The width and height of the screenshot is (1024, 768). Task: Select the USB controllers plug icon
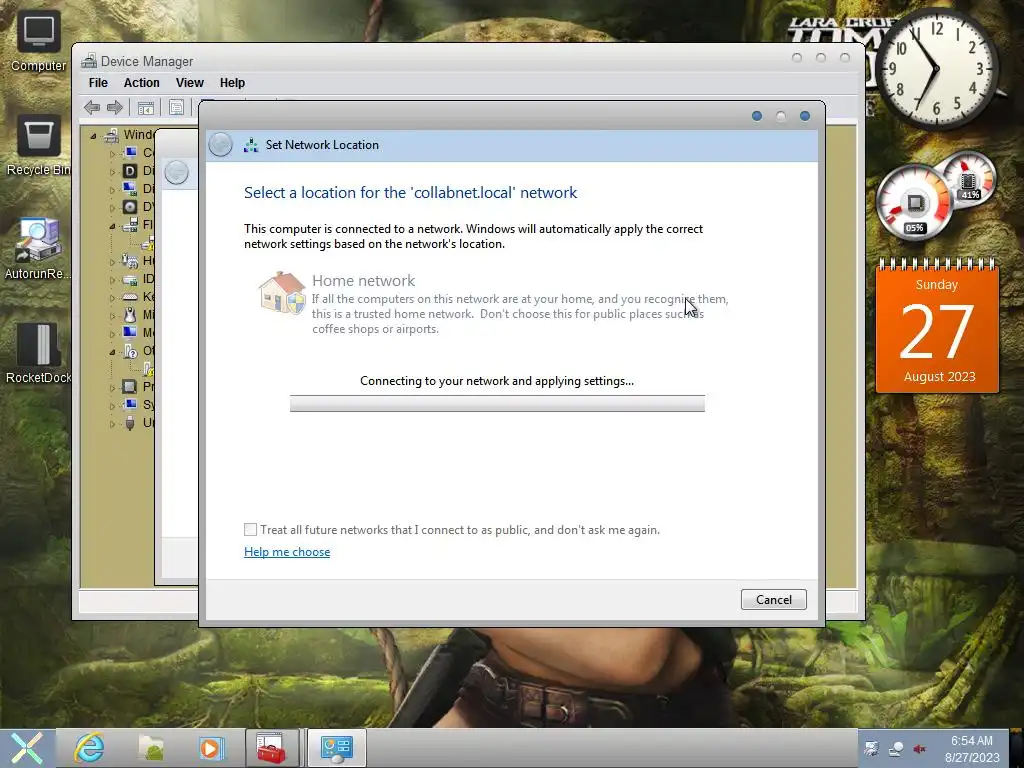pyautogui.click(x=130, y=423)
